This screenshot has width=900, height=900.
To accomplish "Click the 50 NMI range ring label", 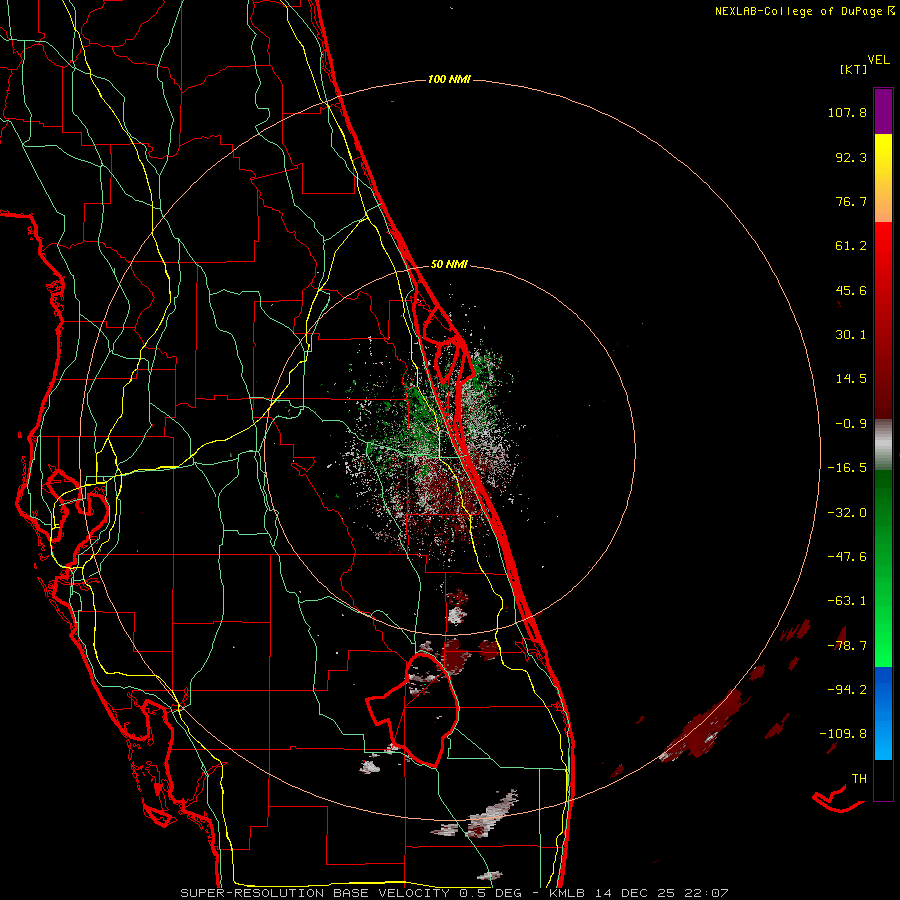I will 449,264.
